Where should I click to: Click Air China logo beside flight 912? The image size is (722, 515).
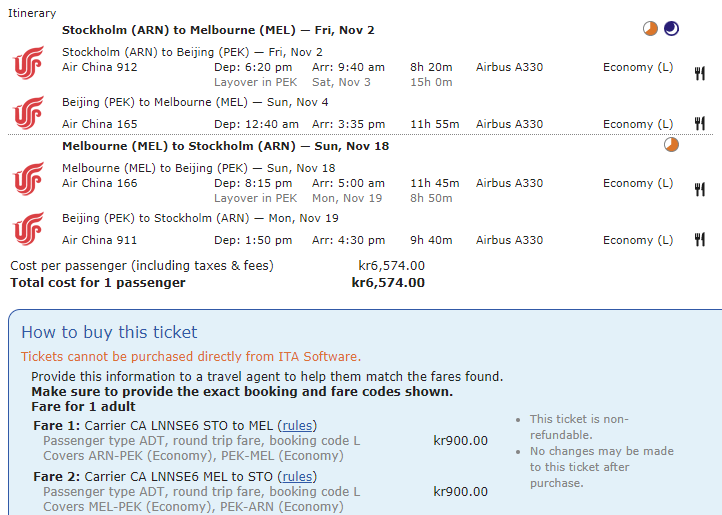29,64
